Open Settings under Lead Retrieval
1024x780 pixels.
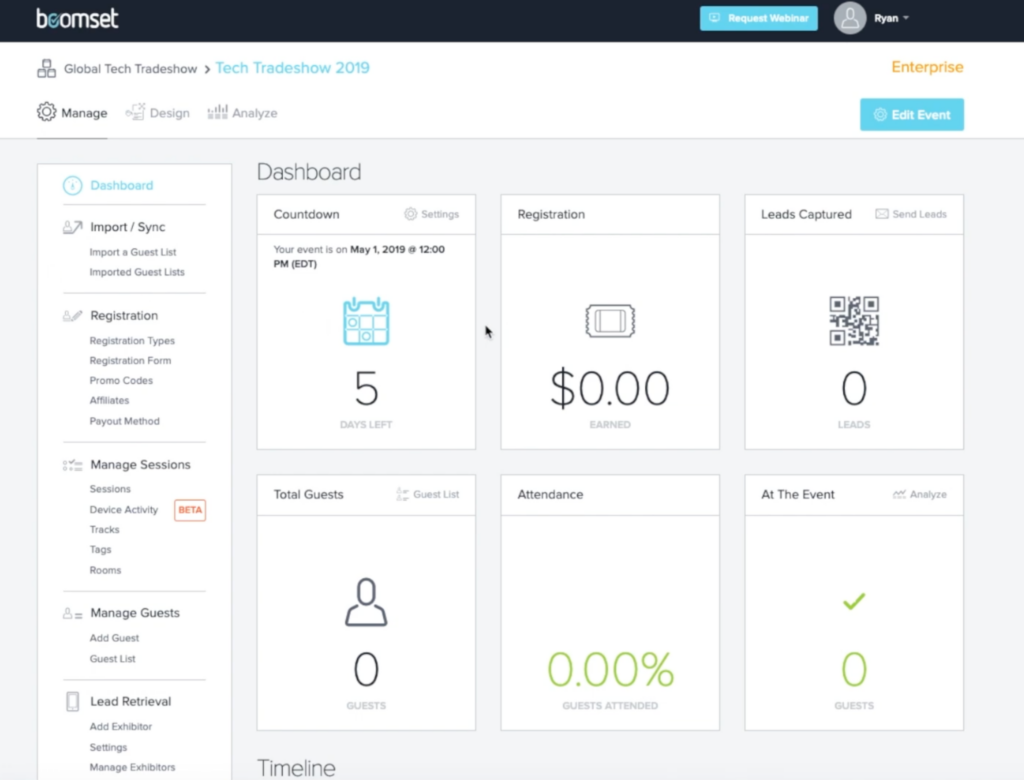108,747
